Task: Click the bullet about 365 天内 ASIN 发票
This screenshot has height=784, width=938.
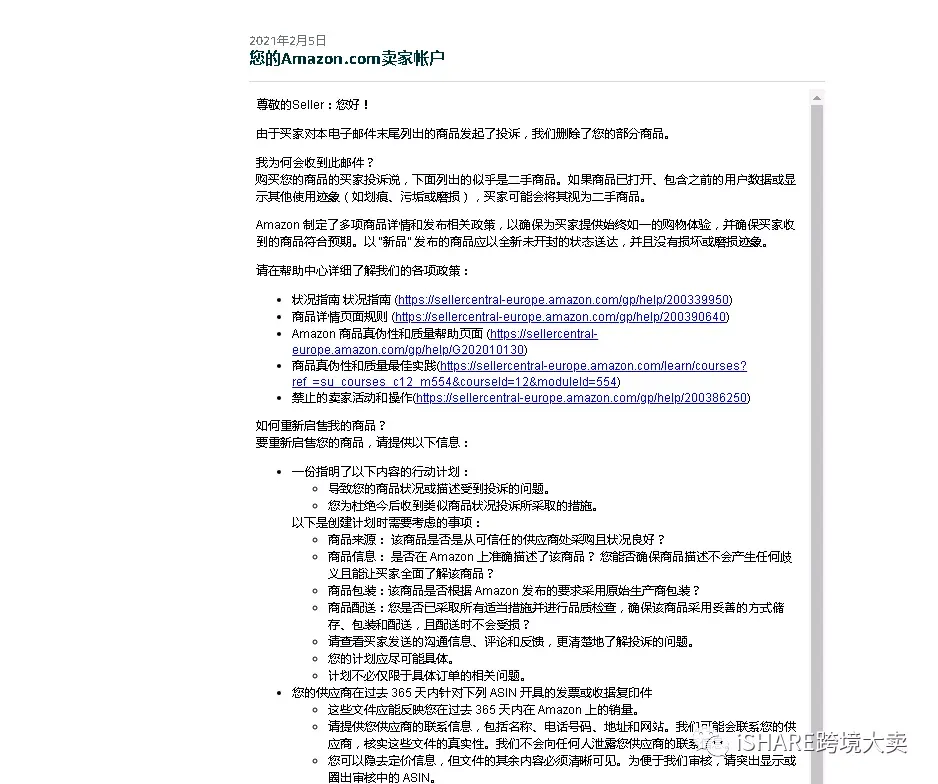Action: point(472,693)
